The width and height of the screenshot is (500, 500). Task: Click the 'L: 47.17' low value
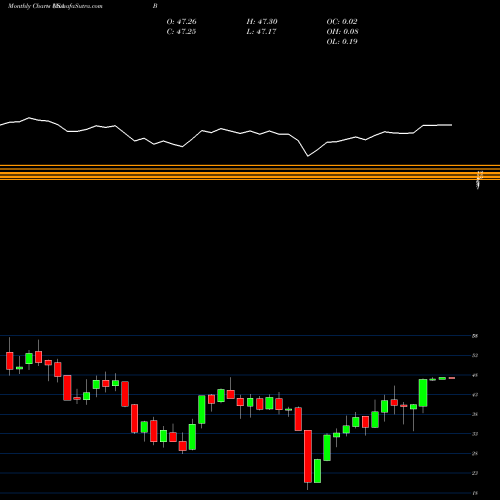(261, 32)
